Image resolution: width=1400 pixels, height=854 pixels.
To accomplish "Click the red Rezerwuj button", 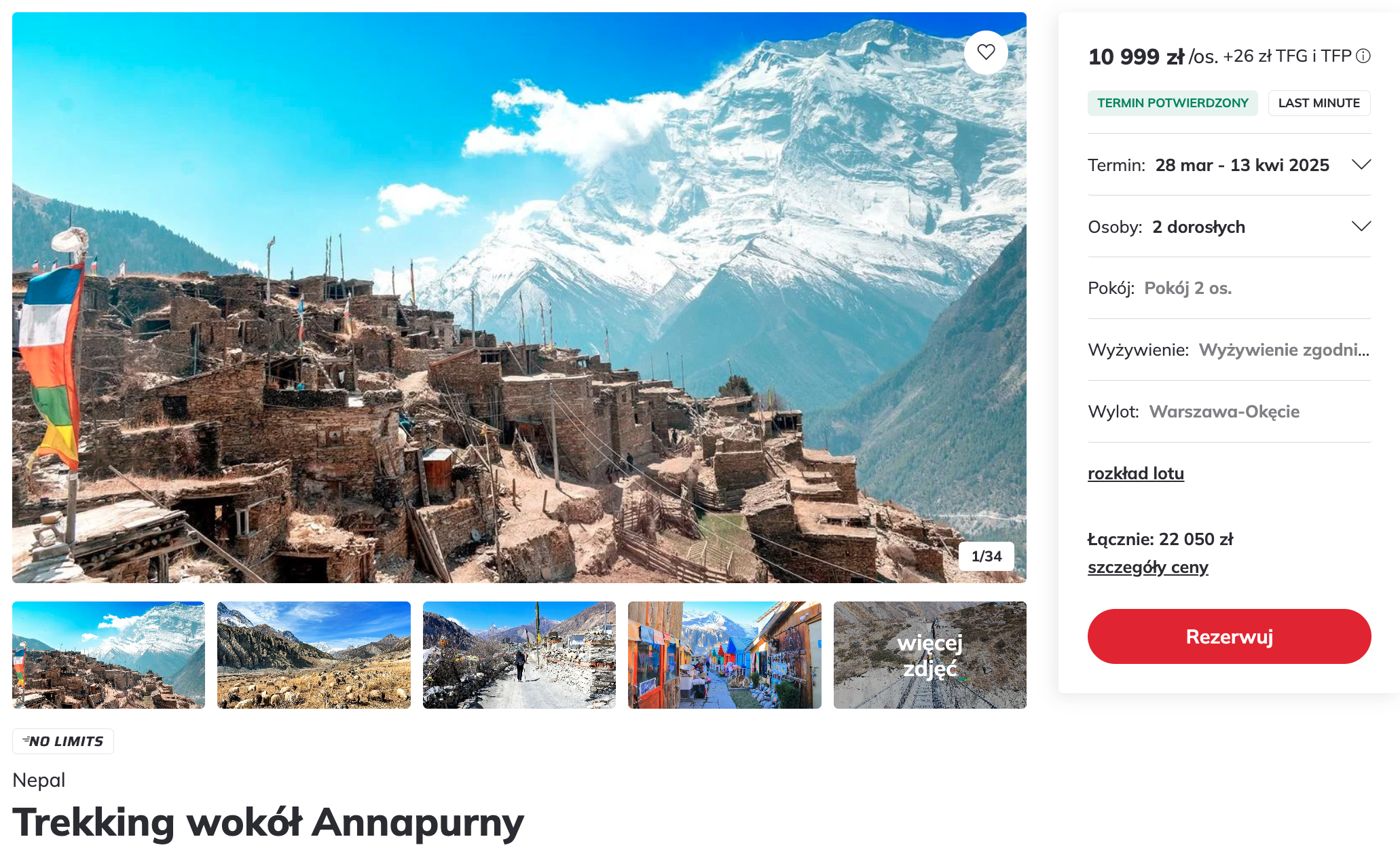I will (1229, 636).
